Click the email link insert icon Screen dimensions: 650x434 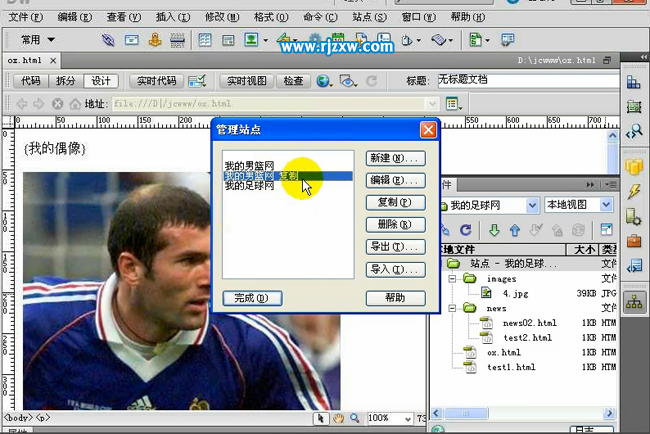click(x=132, y=40)
